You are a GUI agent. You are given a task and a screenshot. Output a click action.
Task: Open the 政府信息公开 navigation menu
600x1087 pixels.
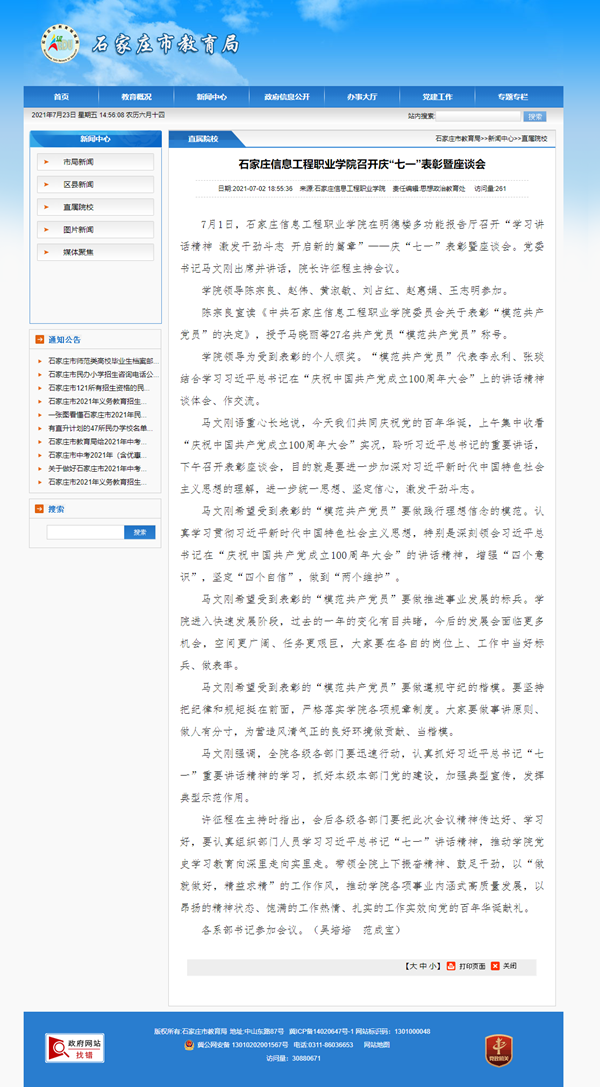[287, 97]
